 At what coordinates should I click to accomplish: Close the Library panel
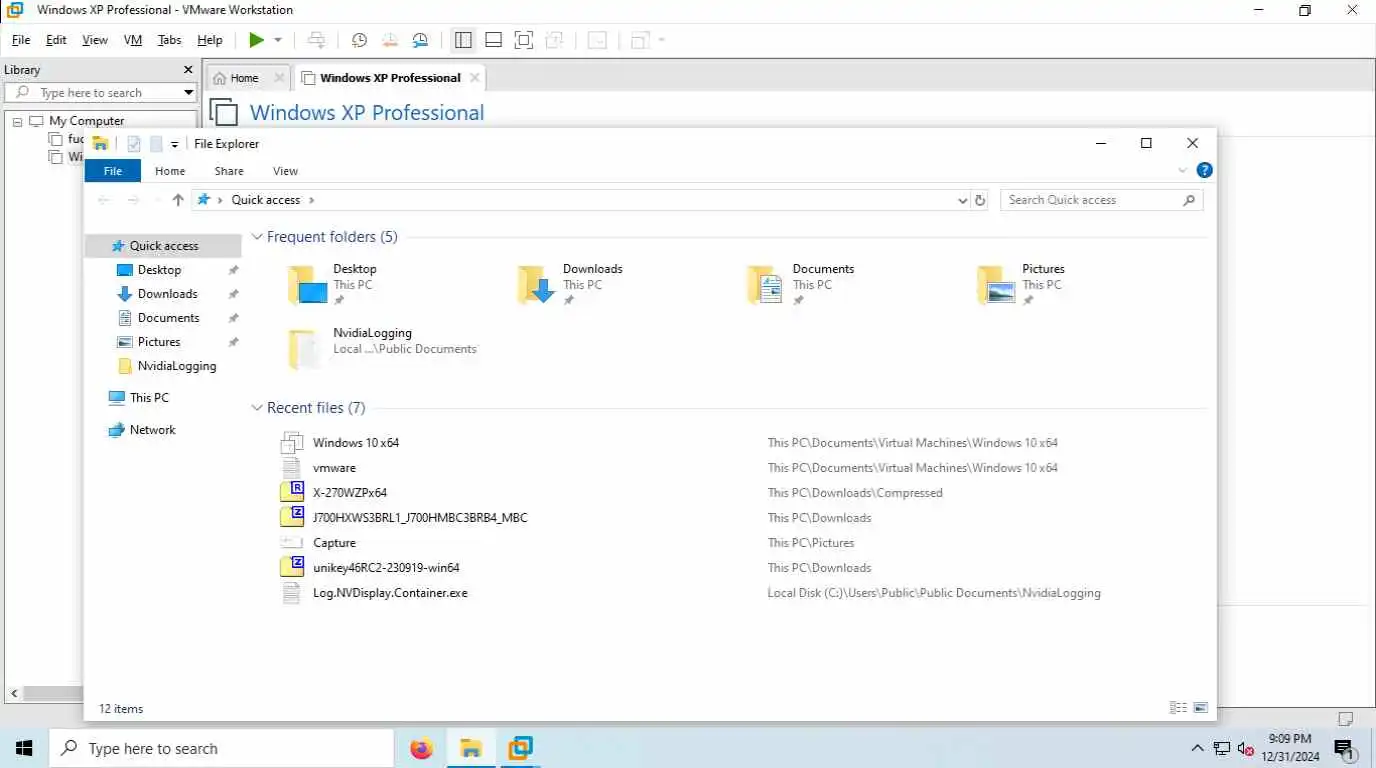(x=188, y=70)
